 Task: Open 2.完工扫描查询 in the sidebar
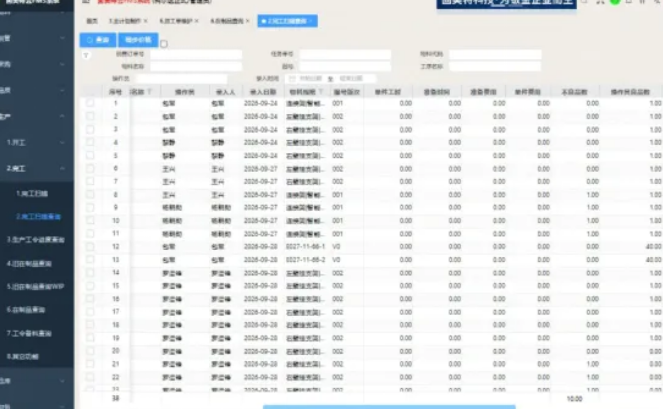point(38,217)
